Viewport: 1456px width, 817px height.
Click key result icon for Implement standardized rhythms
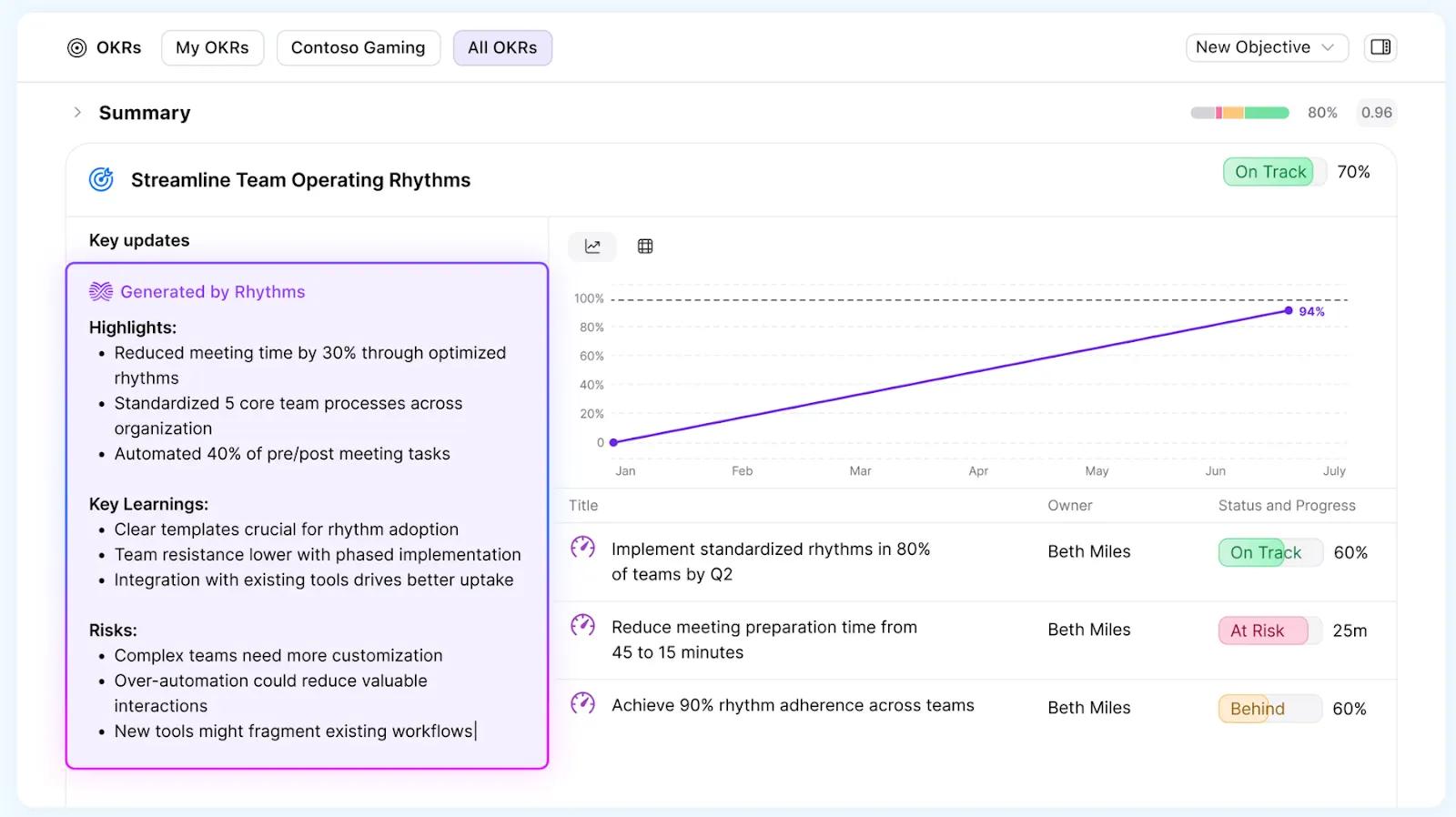click(x=582, y=548)
